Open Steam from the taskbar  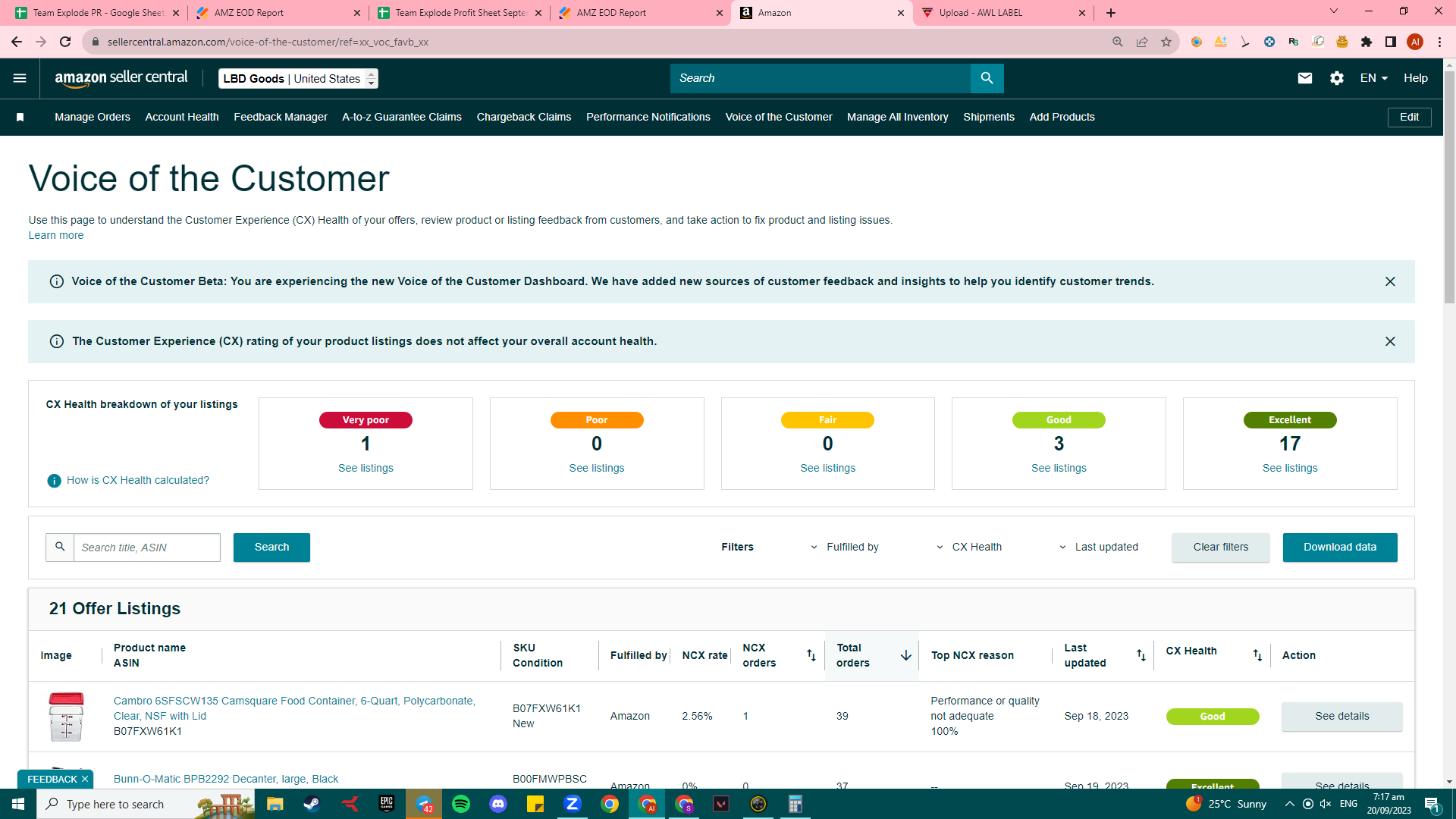(x=312, y=804)
